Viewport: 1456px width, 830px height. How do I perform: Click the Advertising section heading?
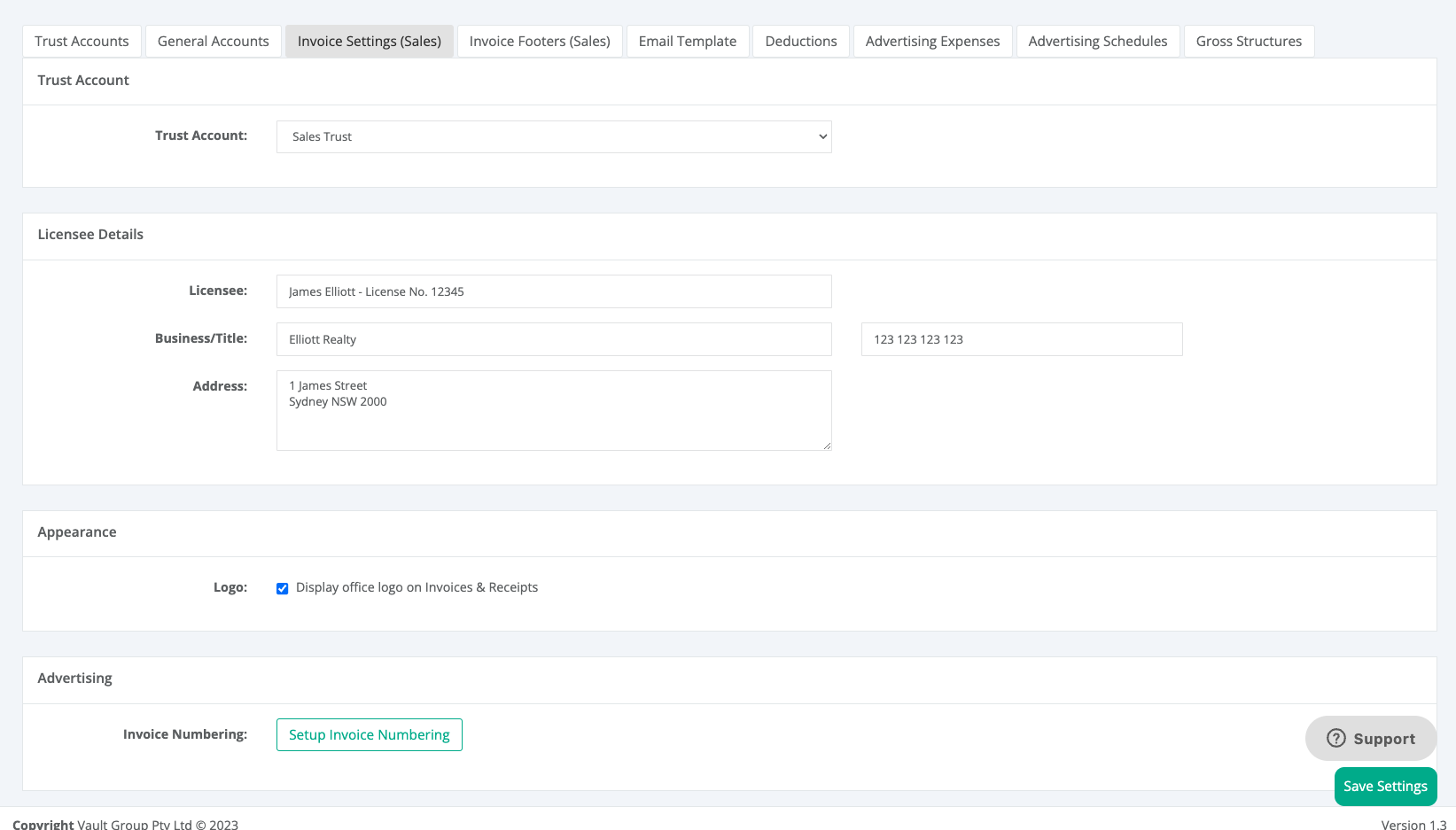click(75, 679)
